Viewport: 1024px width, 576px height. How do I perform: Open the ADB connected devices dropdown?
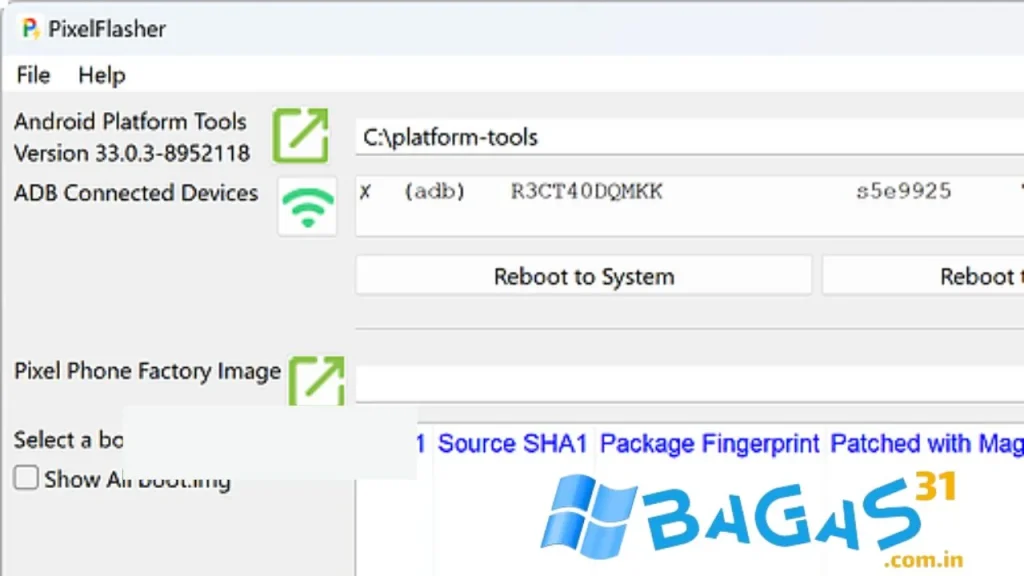(690, 205)
